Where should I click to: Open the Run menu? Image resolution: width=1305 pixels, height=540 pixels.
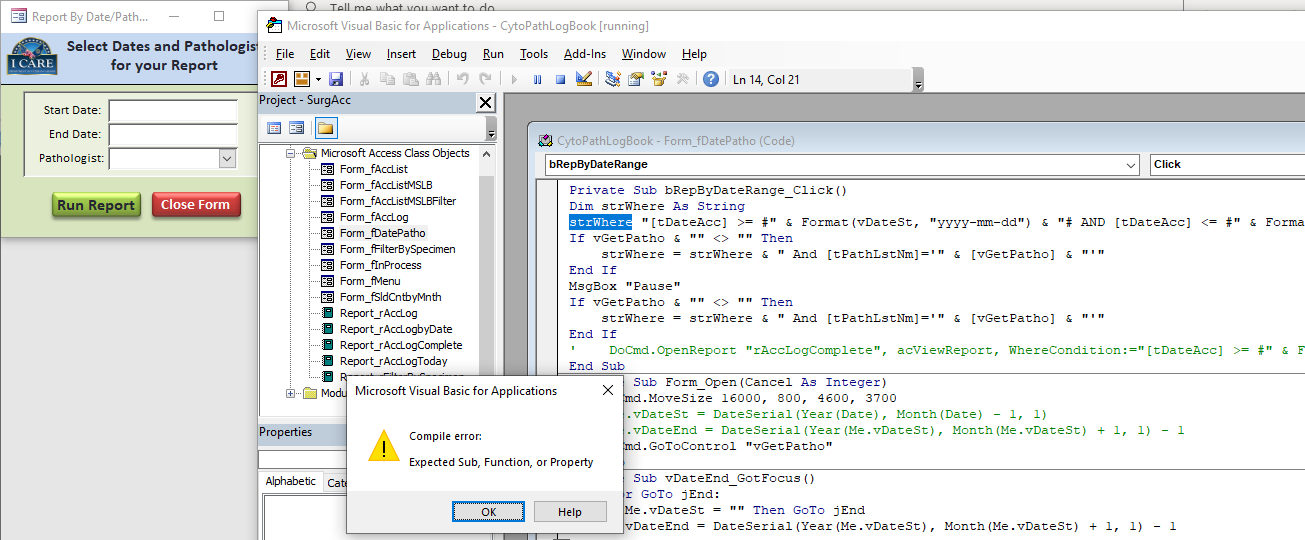(x=494, y=54)
